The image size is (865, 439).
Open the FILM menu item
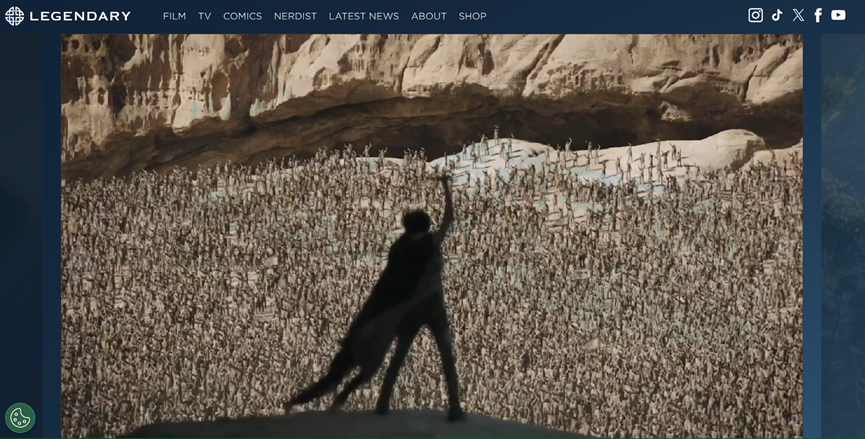(174, 16)
